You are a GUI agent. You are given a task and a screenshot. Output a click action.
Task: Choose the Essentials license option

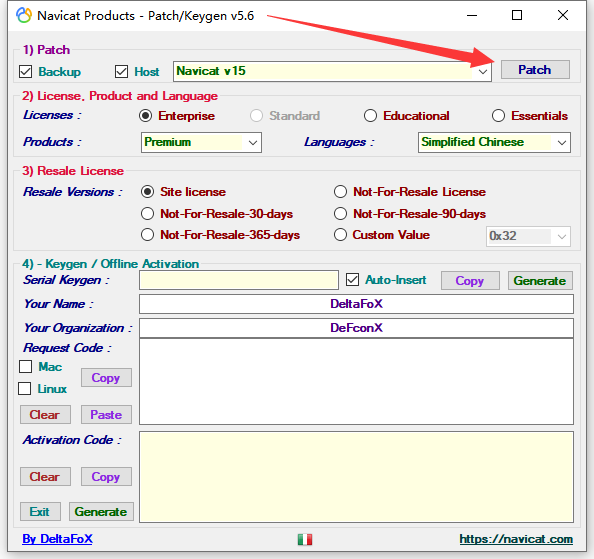tap(498, 116)
